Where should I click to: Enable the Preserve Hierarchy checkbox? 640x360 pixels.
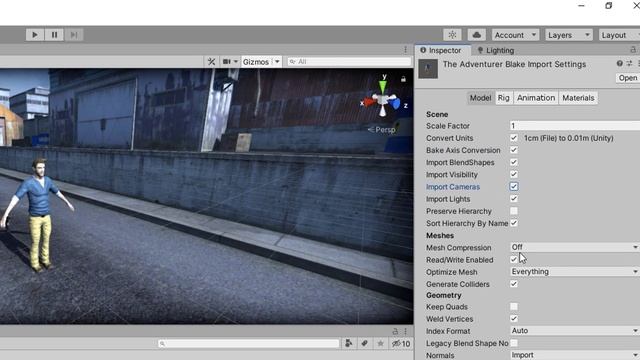(x=514, y=211)
